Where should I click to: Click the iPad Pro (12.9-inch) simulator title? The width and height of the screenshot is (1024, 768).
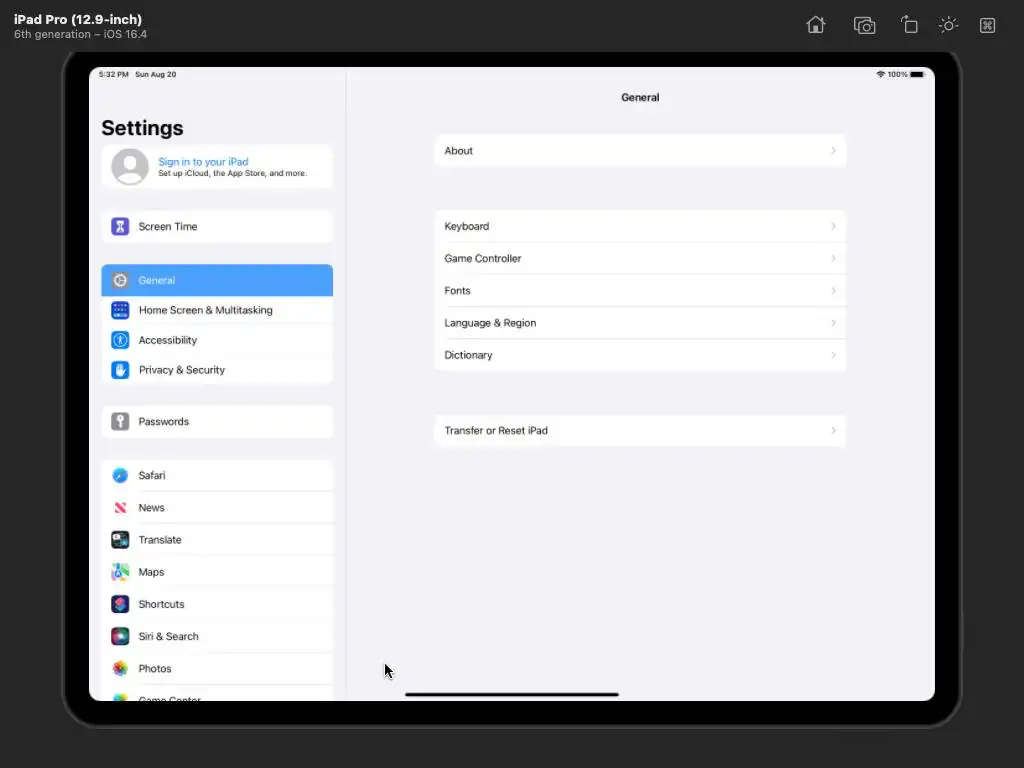(78, 20)
